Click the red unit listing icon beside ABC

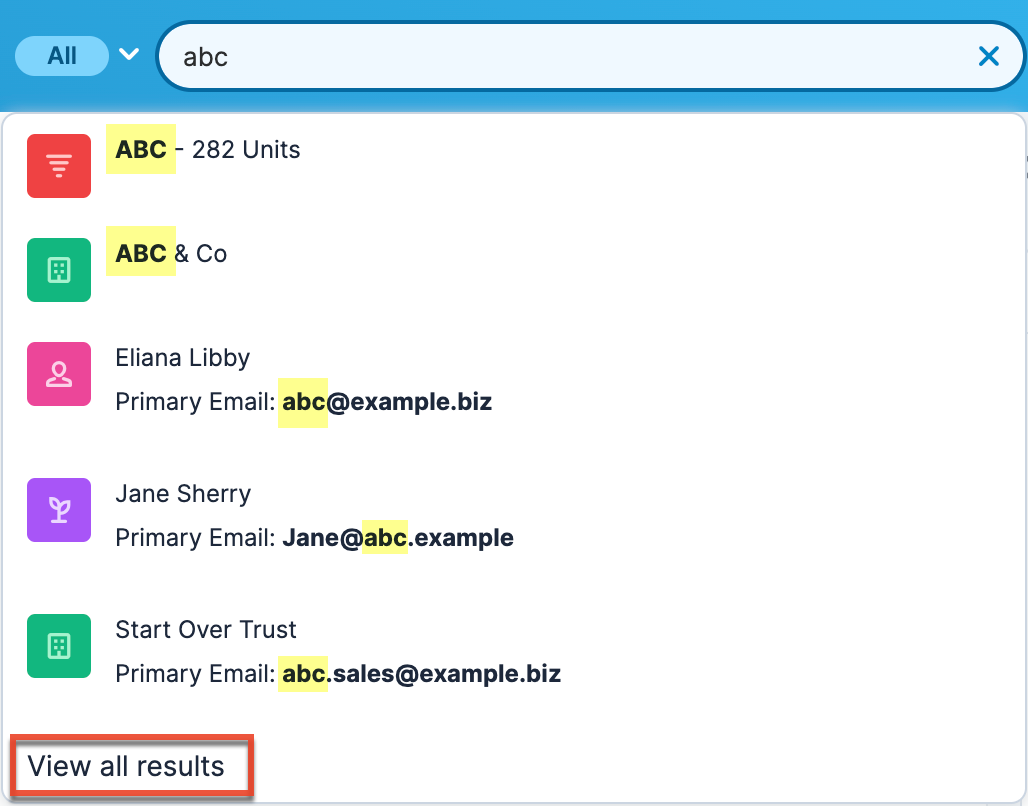coord(58,165)
